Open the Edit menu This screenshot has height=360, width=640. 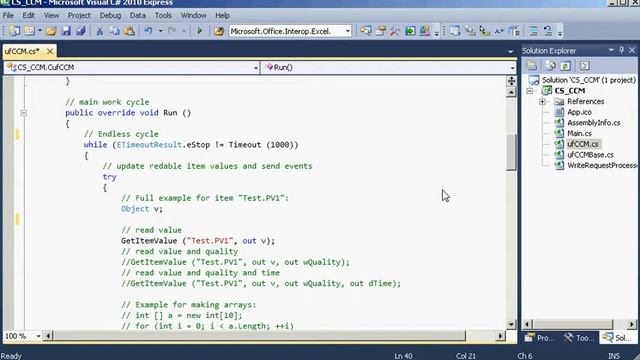click(29, 16)
